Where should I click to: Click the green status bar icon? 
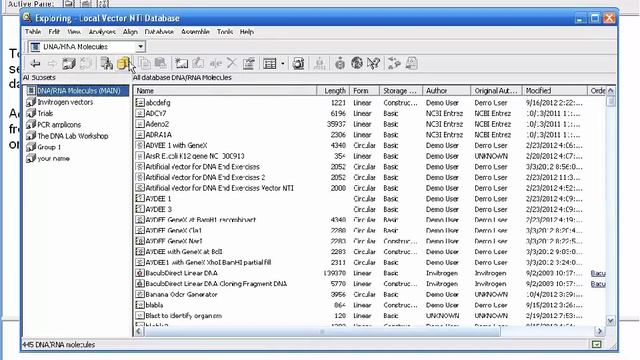click(x=596, y=344)
